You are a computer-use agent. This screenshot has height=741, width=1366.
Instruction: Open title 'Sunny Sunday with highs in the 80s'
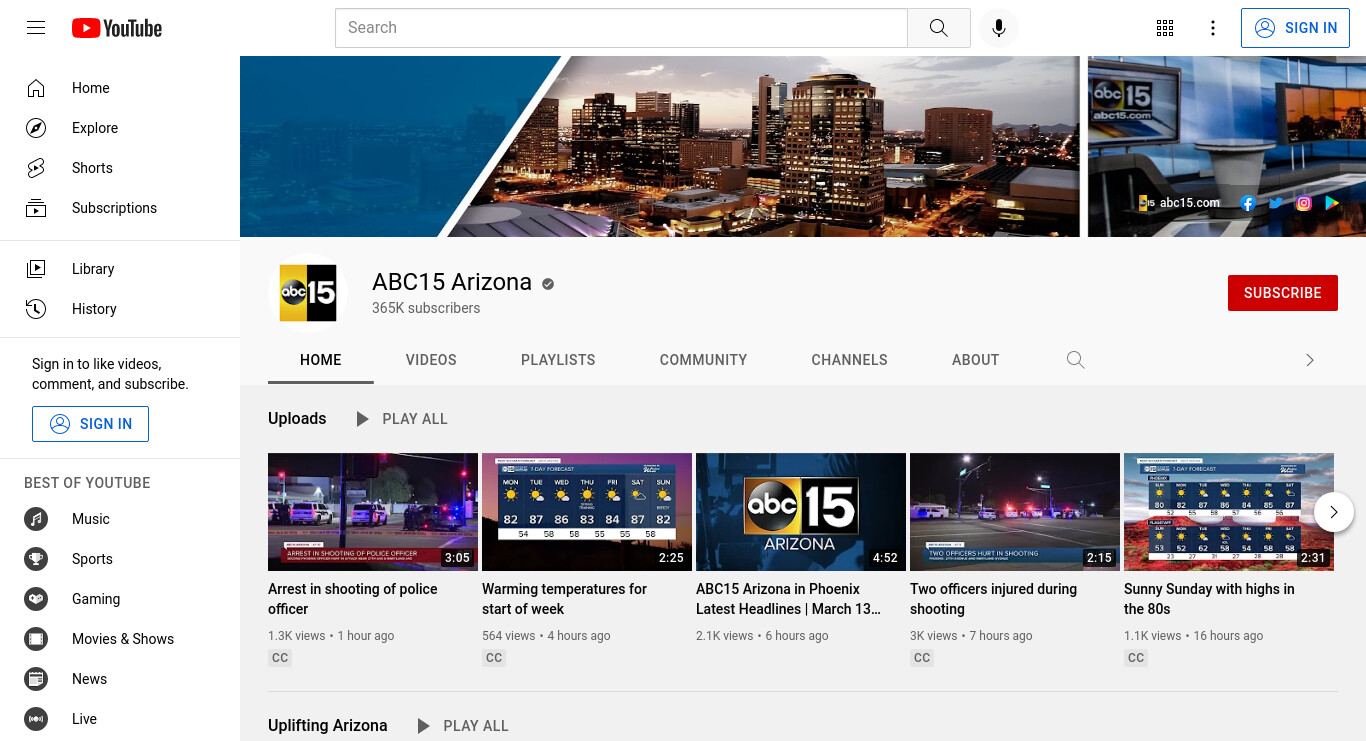pyautogui.click(x=1209, y=599)
